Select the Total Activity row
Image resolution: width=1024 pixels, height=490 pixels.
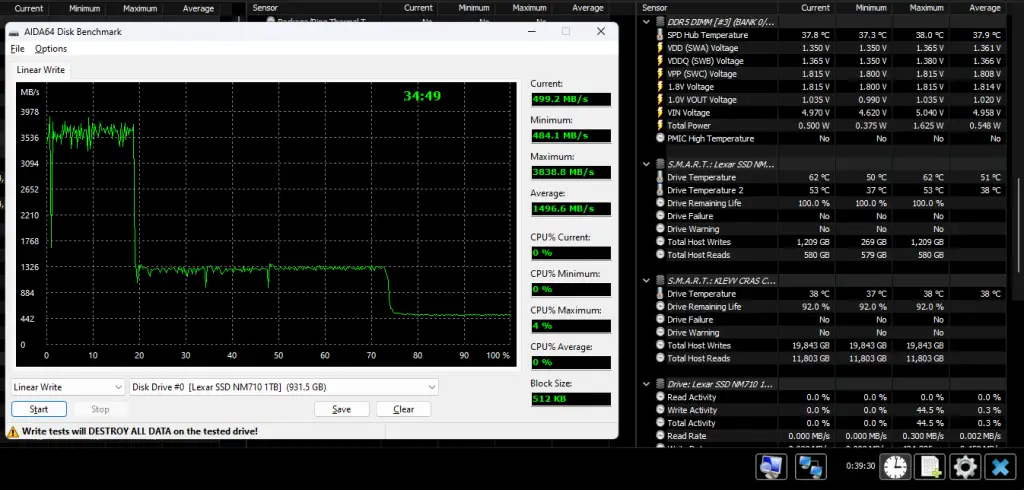(823, 423)
